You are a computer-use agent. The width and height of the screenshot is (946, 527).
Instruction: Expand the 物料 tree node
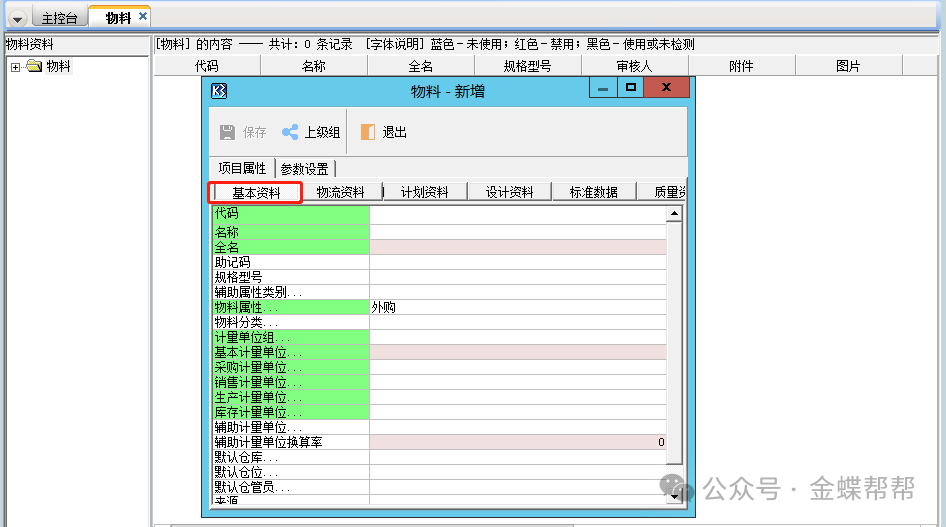tap(15, 67)
